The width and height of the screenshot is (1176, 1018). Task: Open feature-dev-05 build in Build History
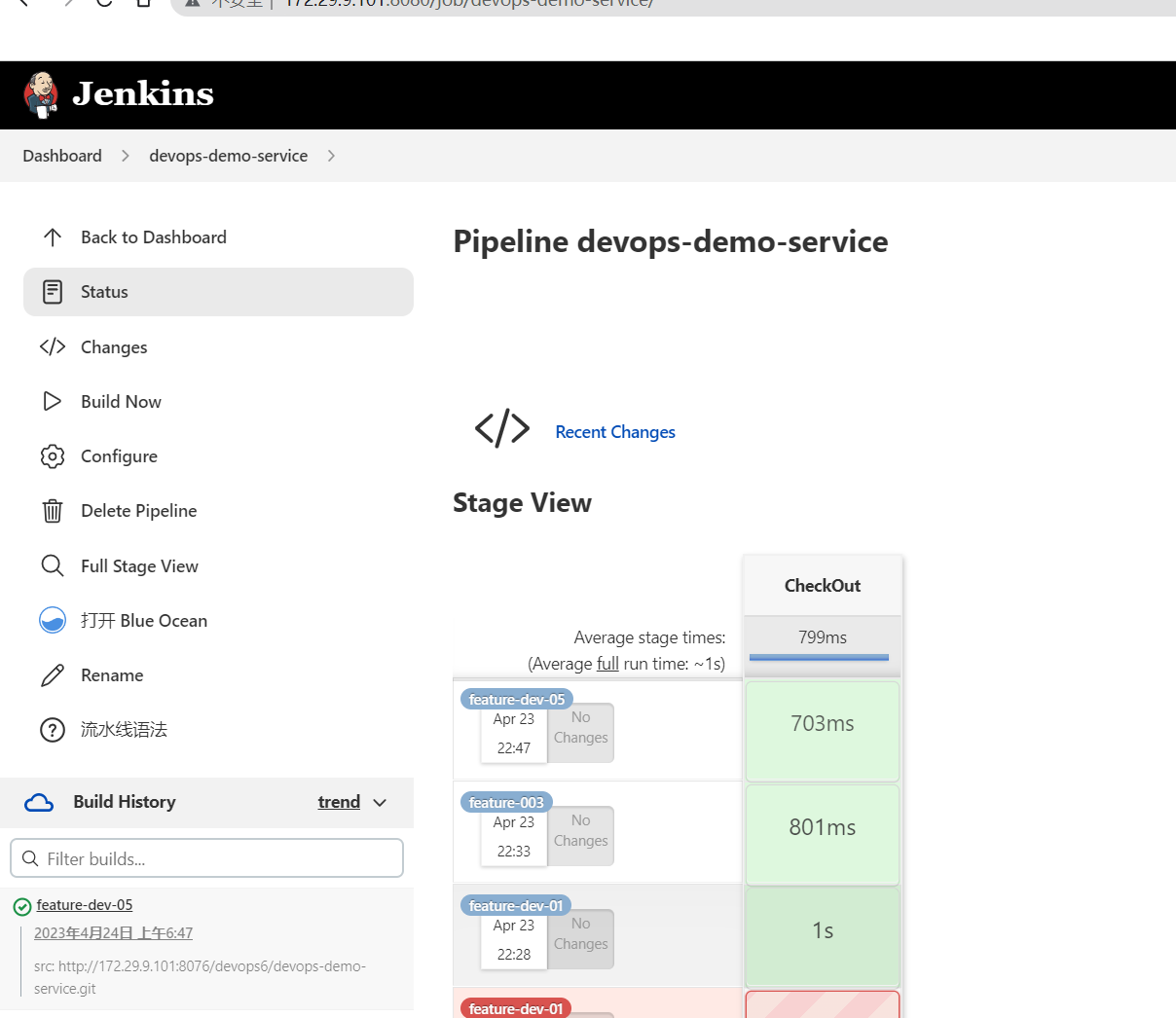tap(85, 905)
